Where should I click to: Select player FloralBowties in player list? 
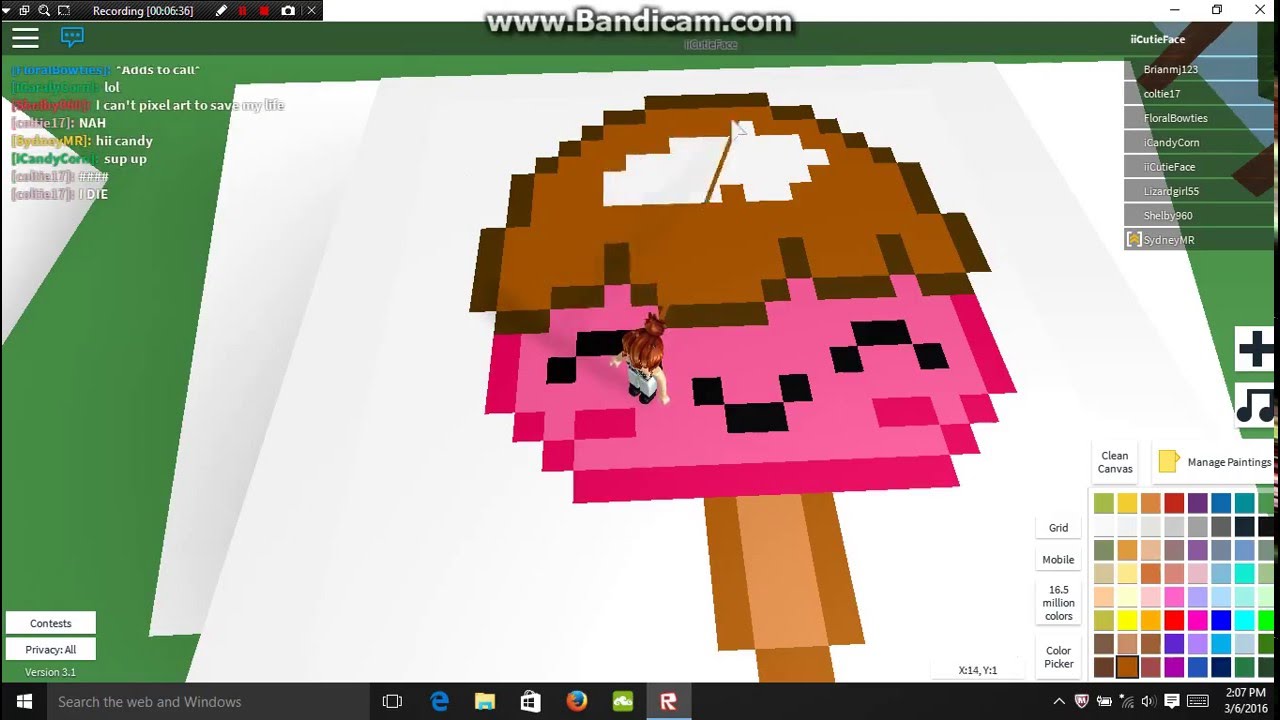click(1201, 118)
